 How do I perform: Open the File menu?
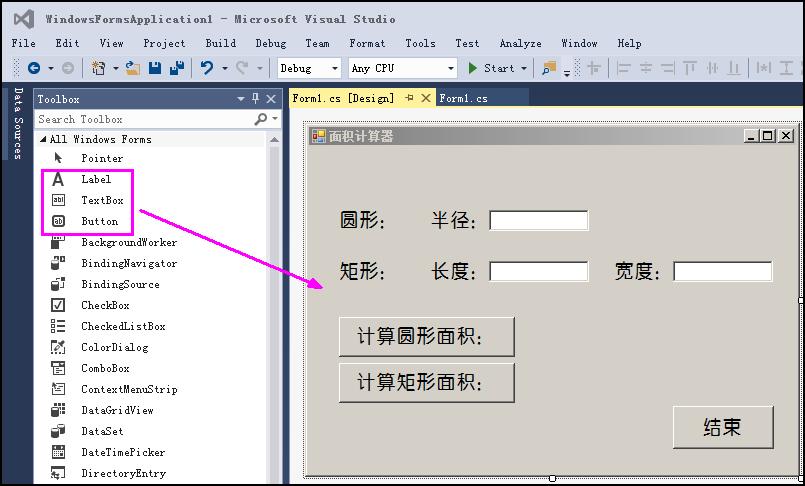point(24,43)
